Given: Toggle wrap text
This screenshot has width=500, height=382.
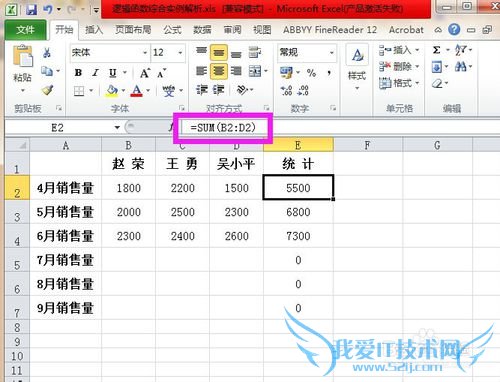Looking at the screenshot, I should (x=255, y=52).
